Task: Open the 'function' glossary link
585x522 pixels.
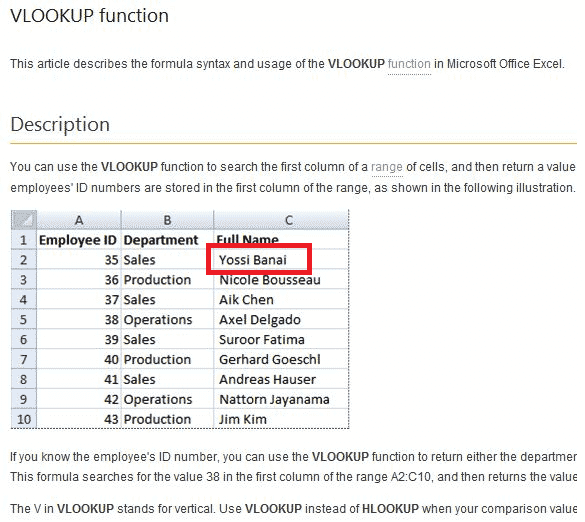Action: point(409,64)
